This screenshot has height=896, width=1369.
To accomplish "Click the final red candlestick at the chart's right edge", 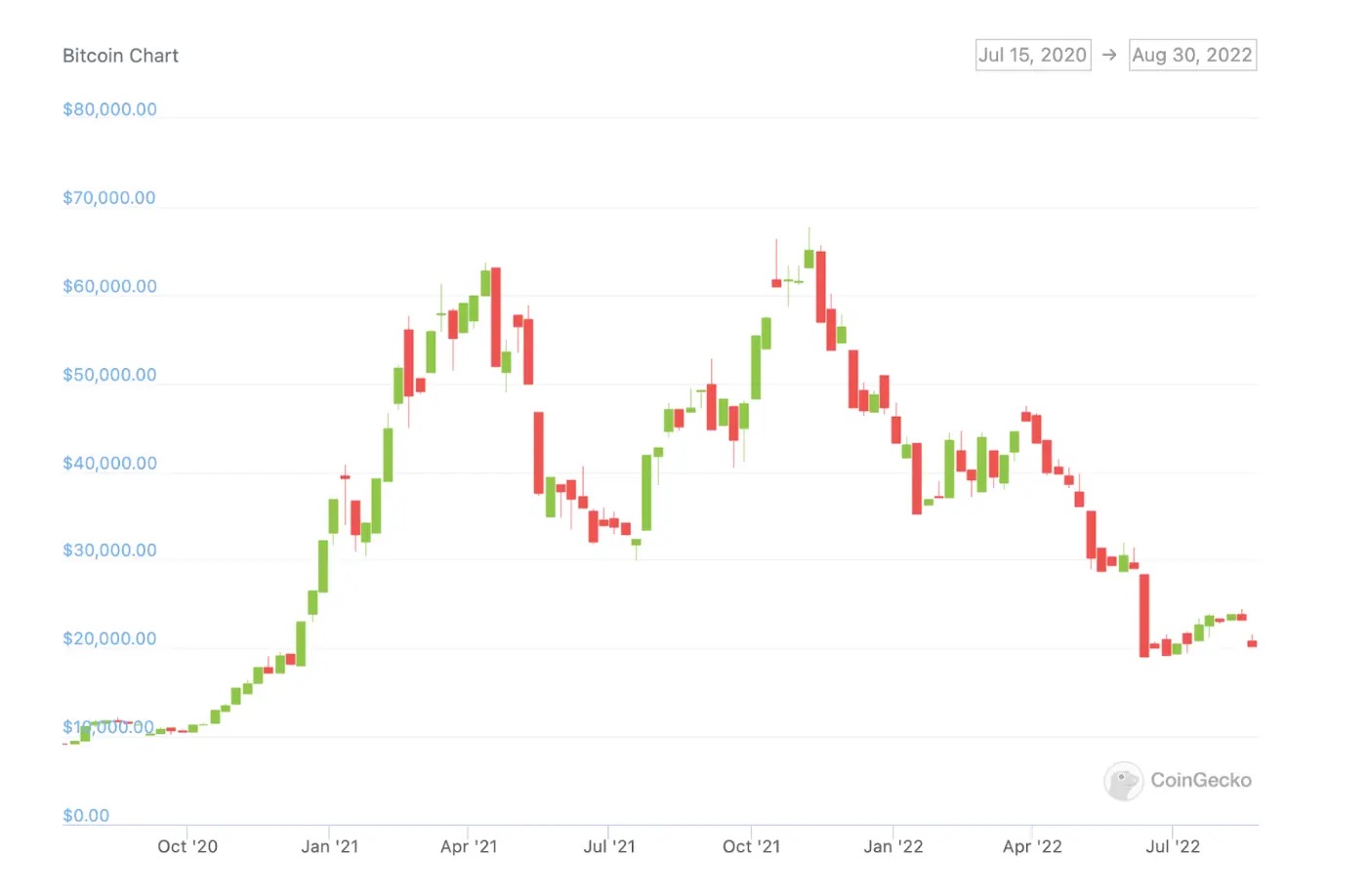I will tap(1253, 644).
